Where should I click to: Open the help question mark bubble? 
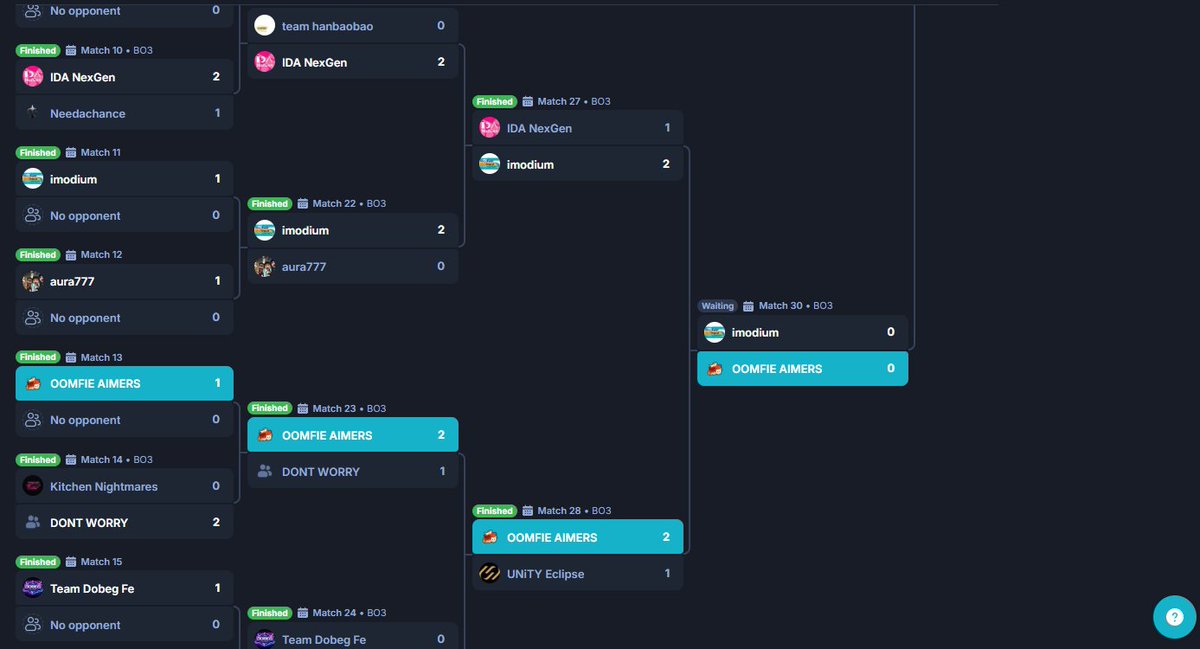[1173, 617]
